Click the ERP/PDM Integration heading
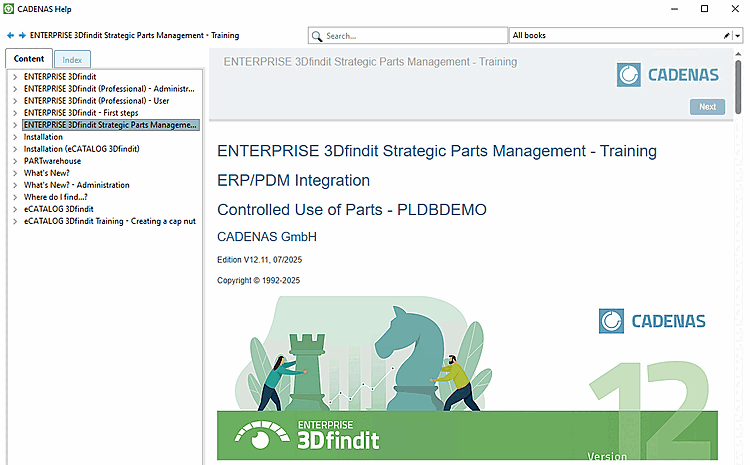Viewport: 750px width, 465px height. tap(293, 180)
